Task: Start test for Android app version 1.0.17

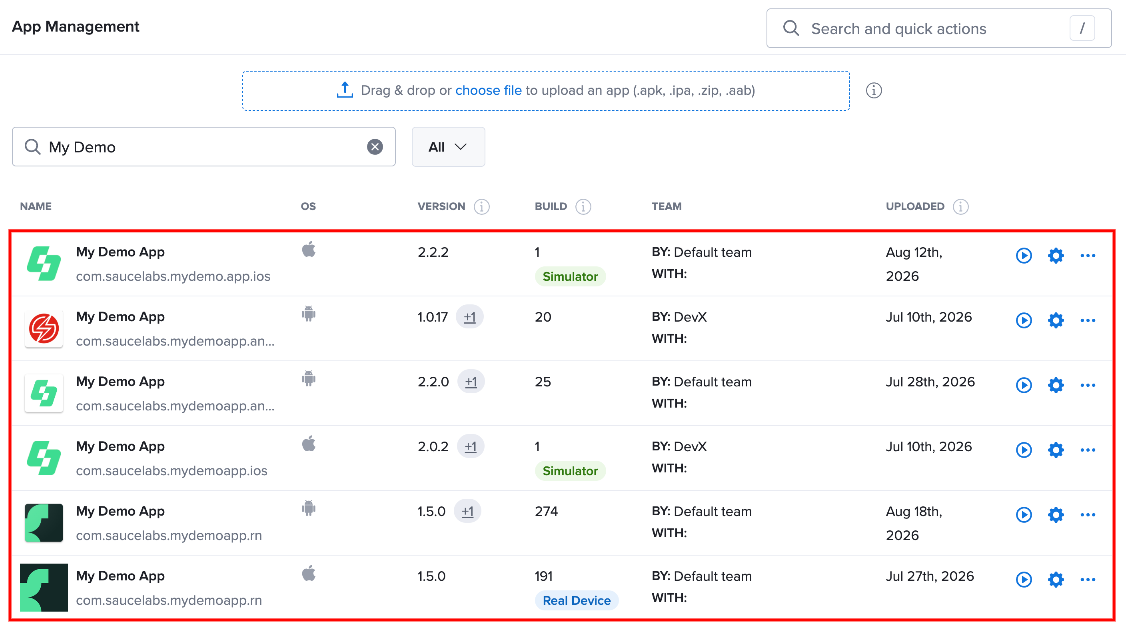Action: pos(1024,320)
